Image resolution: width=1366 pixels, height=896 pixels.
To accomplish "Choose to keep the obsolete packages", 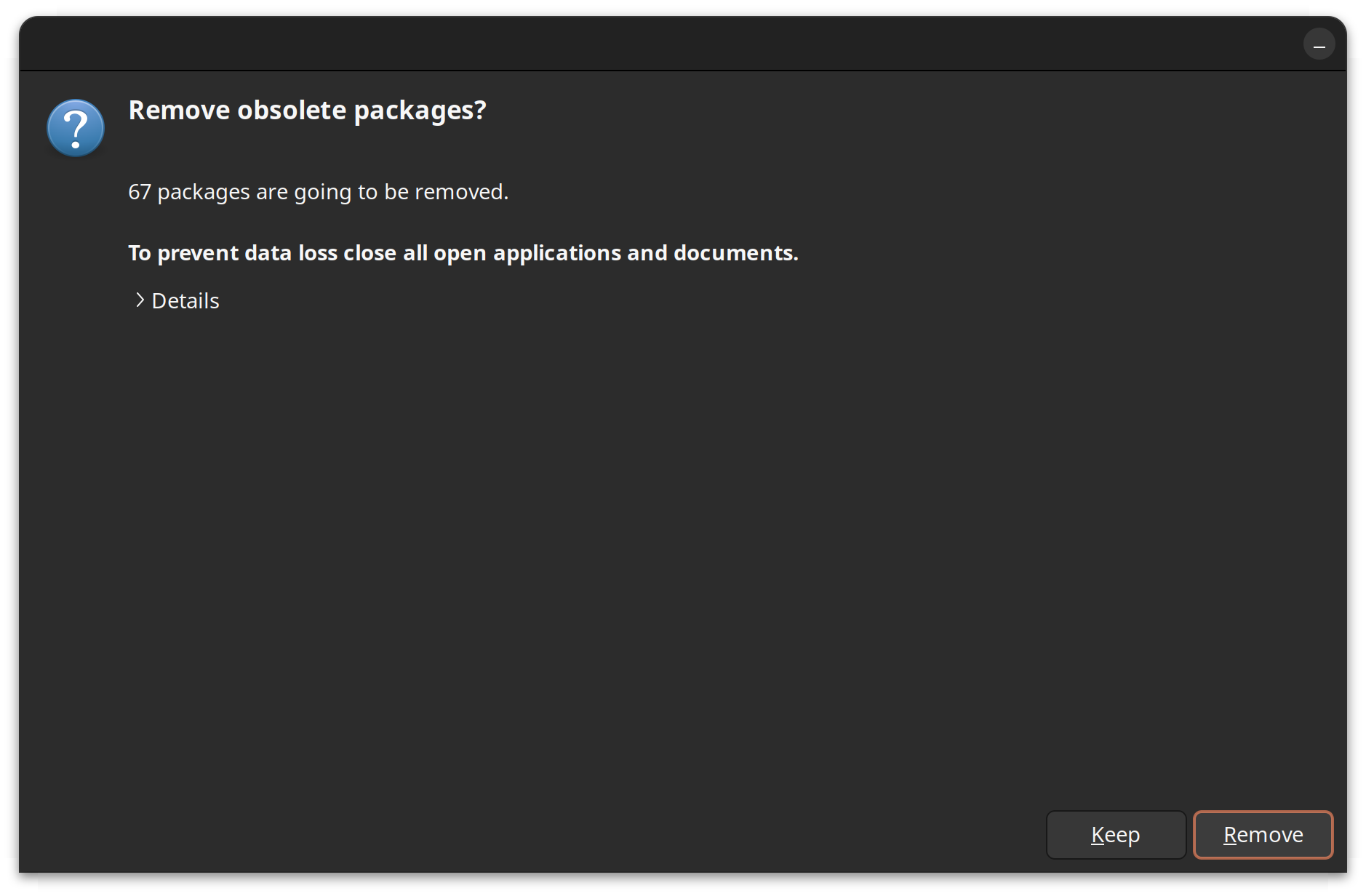I will click(x=1116, y=835).
